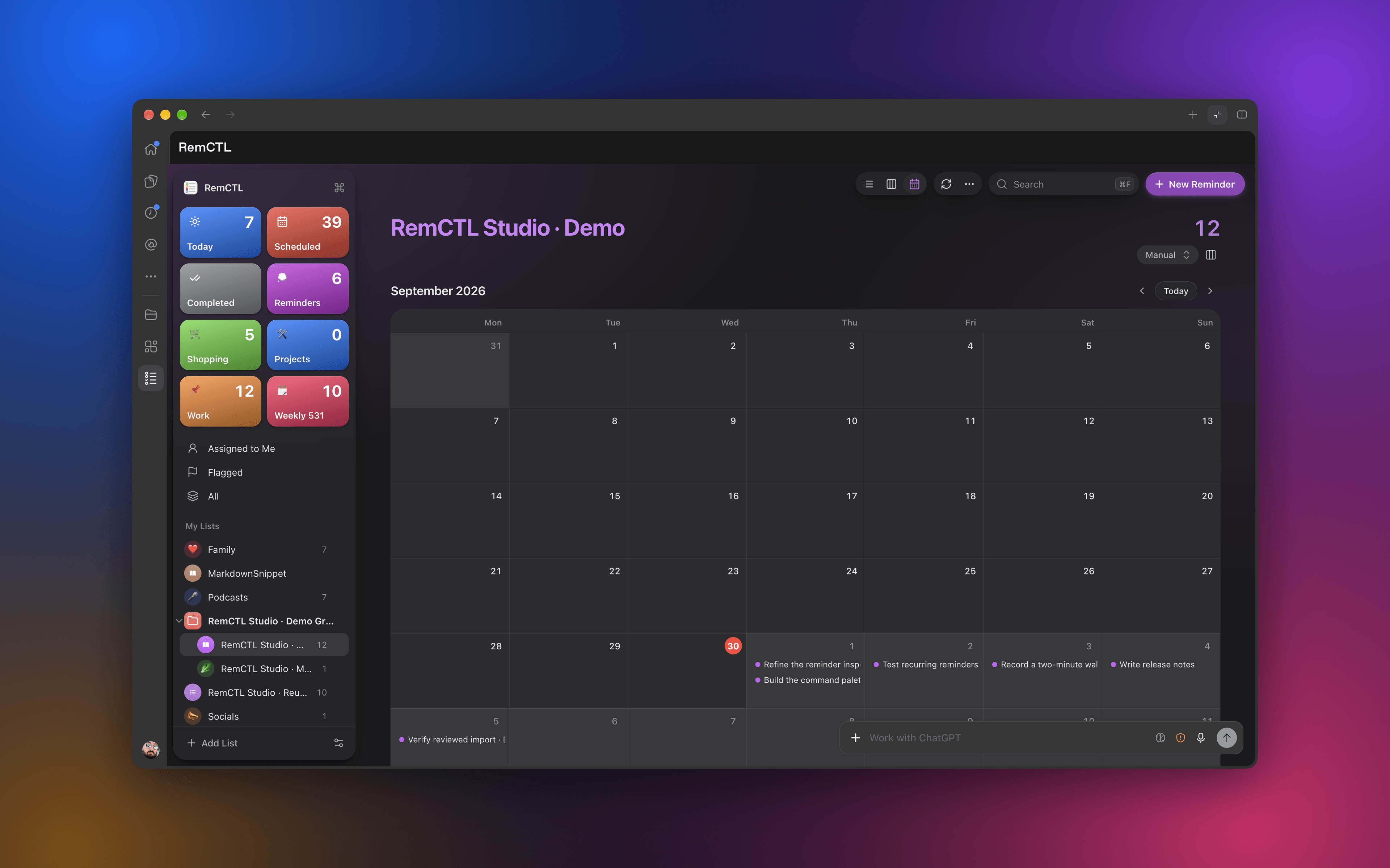The image size is (1390, 868).
Task: Click the microphone icon in ChatGPT bar
Action: (1201, 738)
